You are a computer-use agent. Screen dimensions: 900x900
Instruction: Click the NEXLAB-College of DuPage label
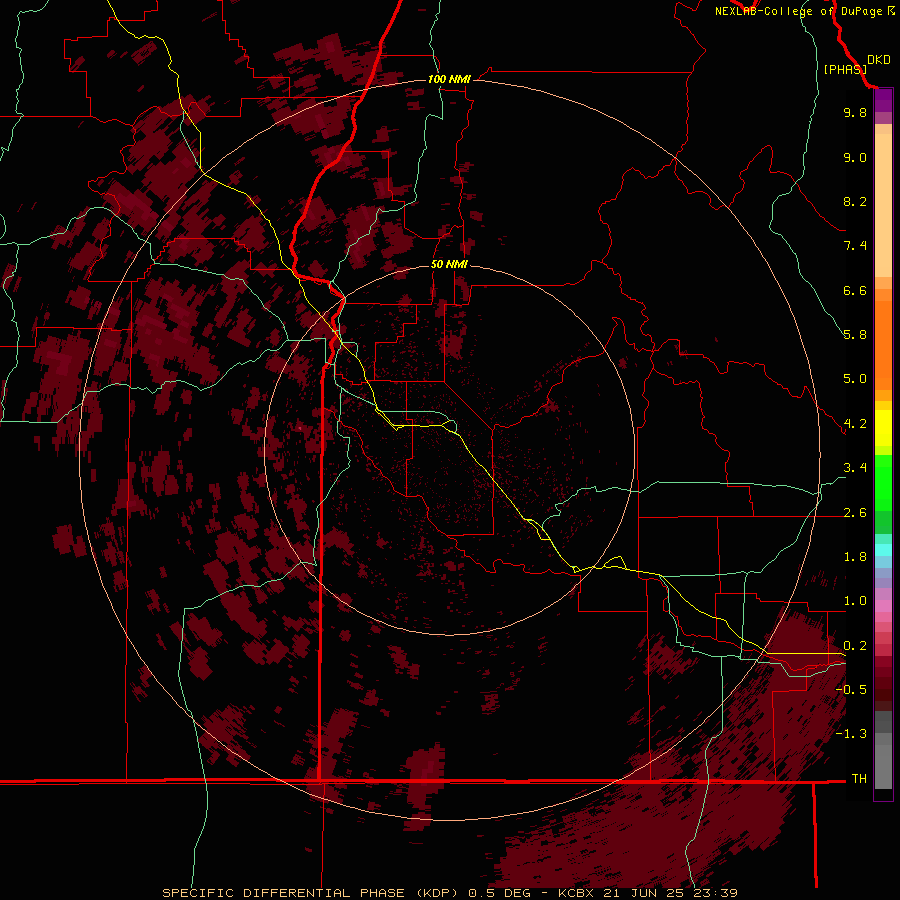tap(805, 11)
